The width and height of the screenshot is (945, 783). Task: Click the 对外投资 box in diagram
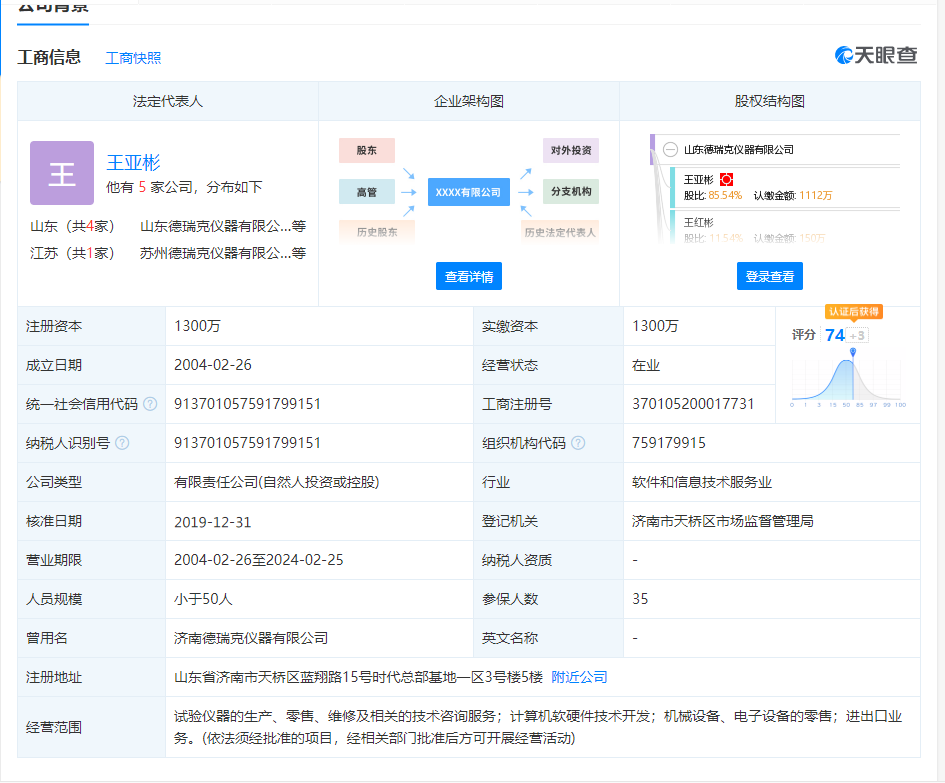click(x=571, y=151)
